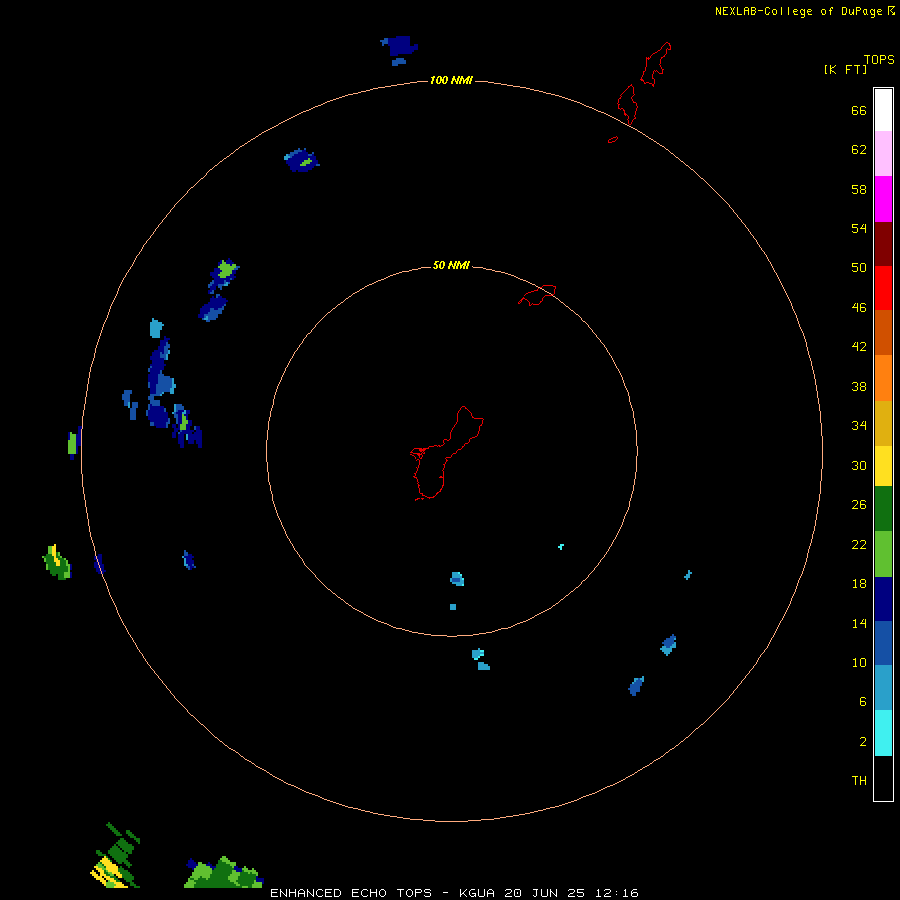Click the 'TH' threshold label
The image size is (900, 900).
[859, 781]
